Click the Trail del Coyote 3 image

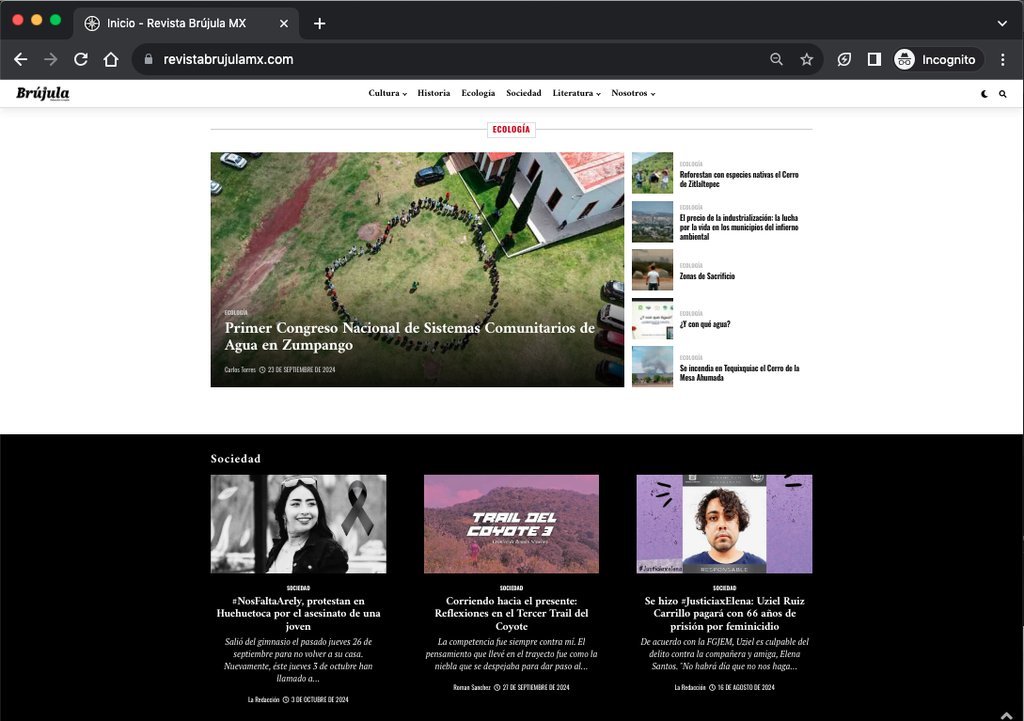coord(511,524)
